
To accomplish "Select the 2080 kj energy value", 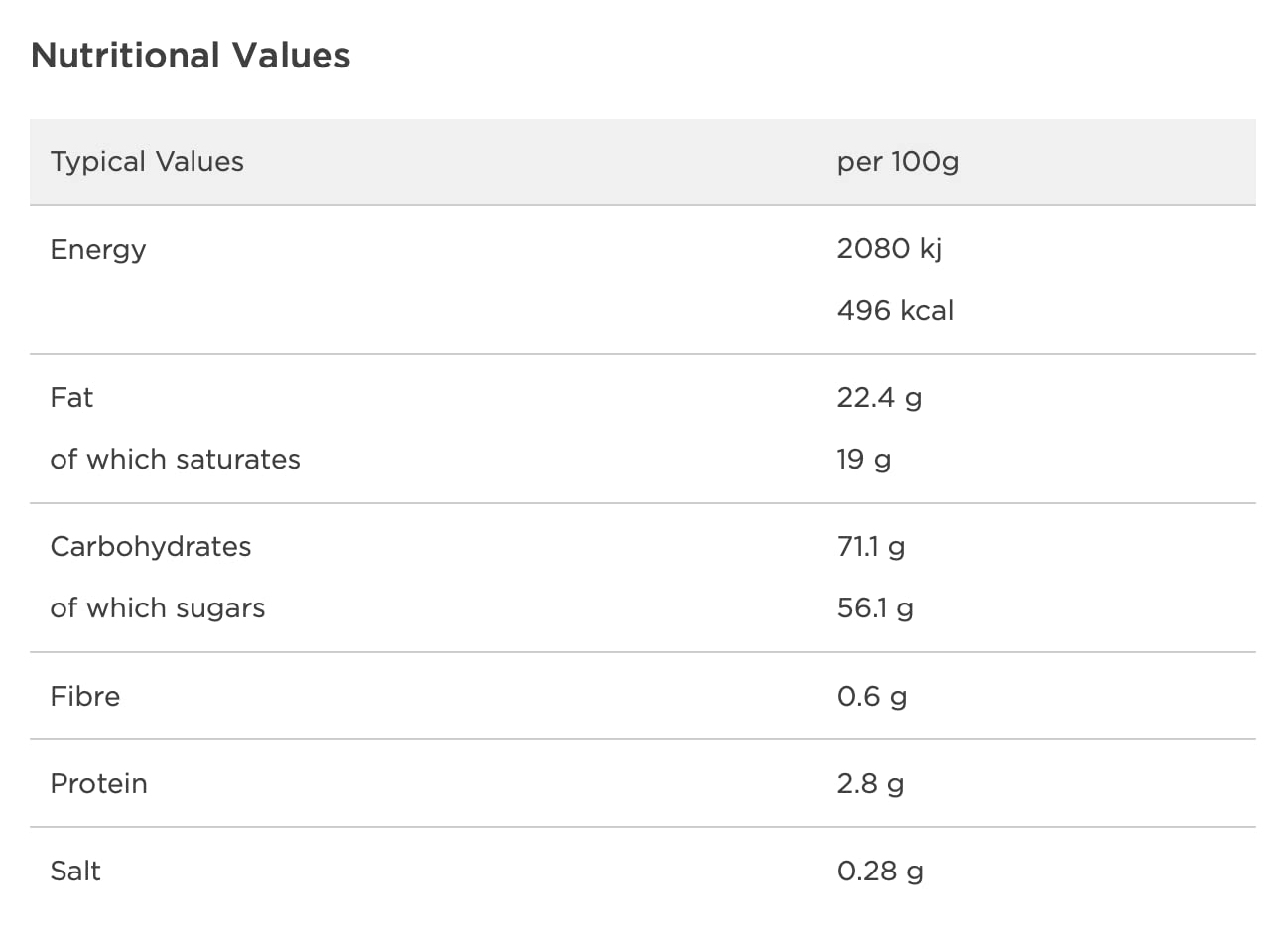I will click(x=888, y=248).
